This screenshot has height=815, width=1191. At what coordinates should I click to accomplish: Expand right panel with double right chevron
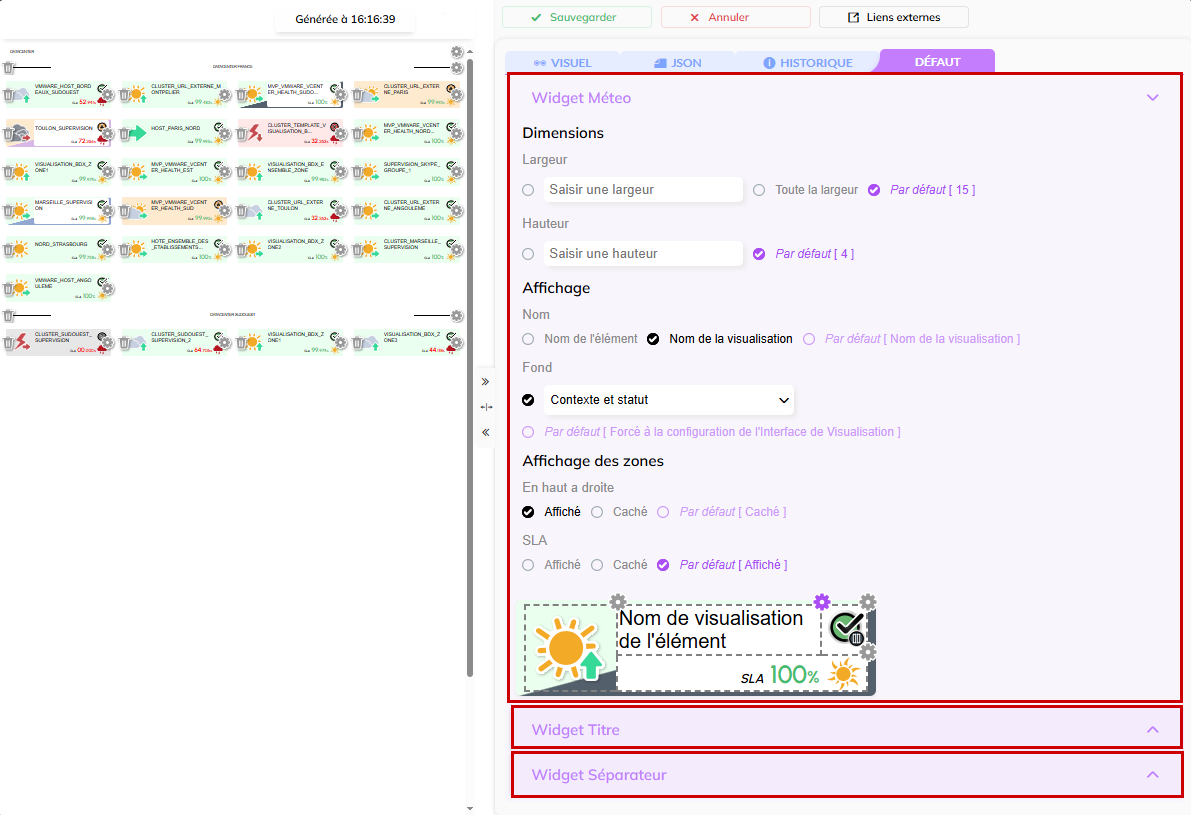click(486, 382)
